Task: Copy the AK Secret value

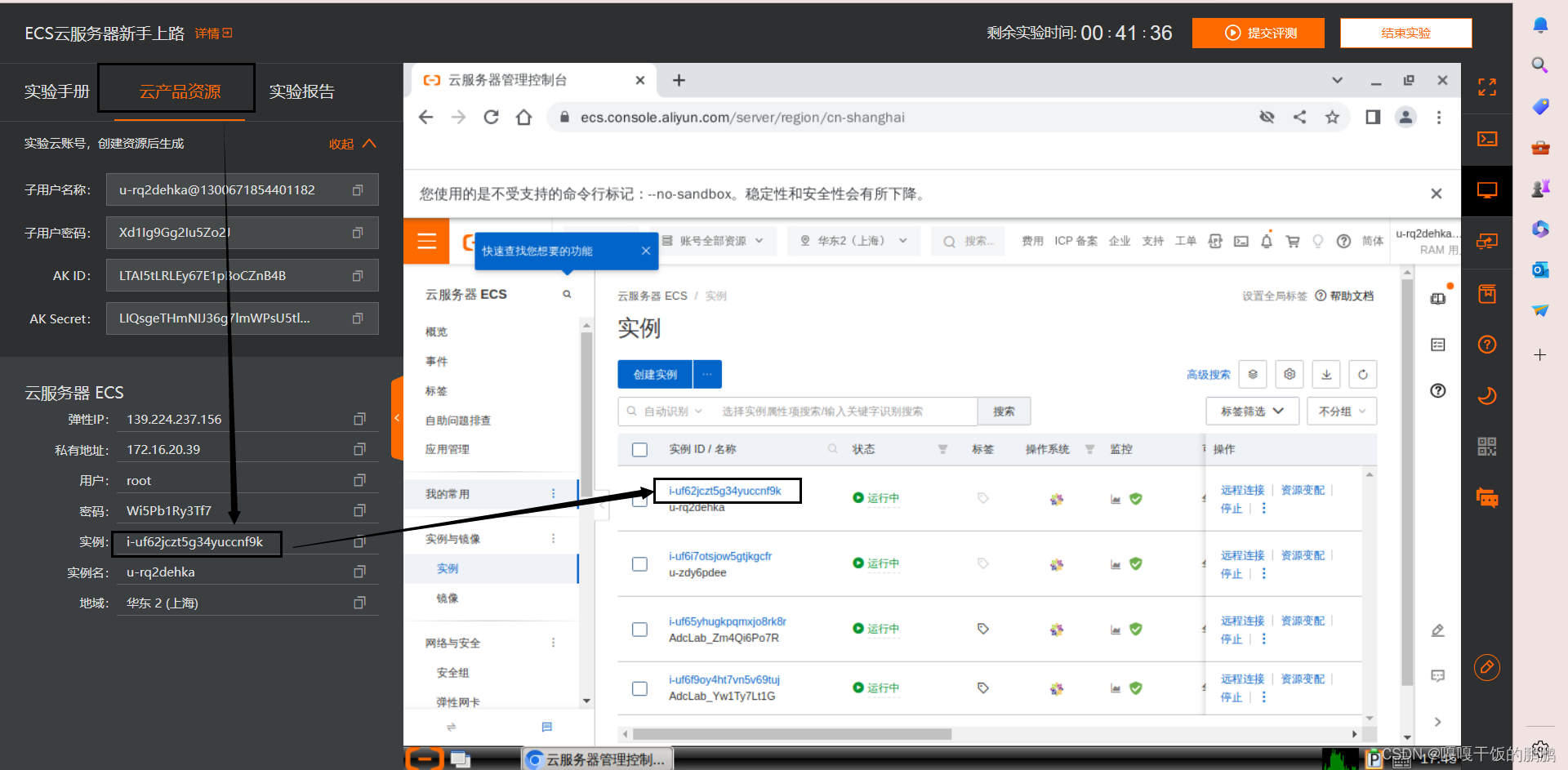Action: click(x=358, y=318)
